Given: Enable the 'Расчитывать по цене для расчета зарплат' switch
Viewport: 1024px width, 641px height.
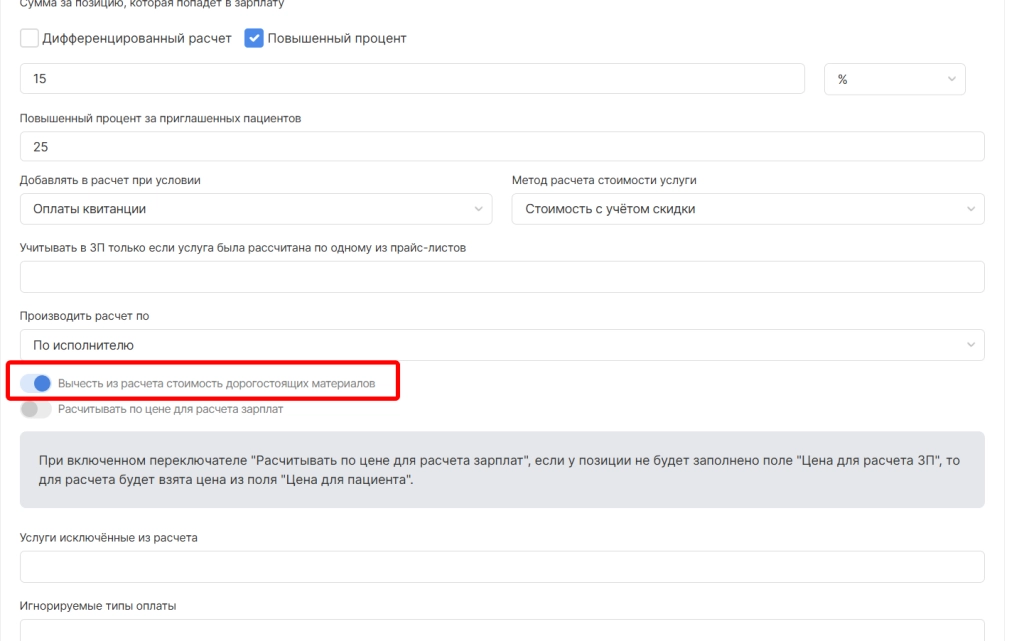Looking at the screenshot, I should click(x=36, y=409).
